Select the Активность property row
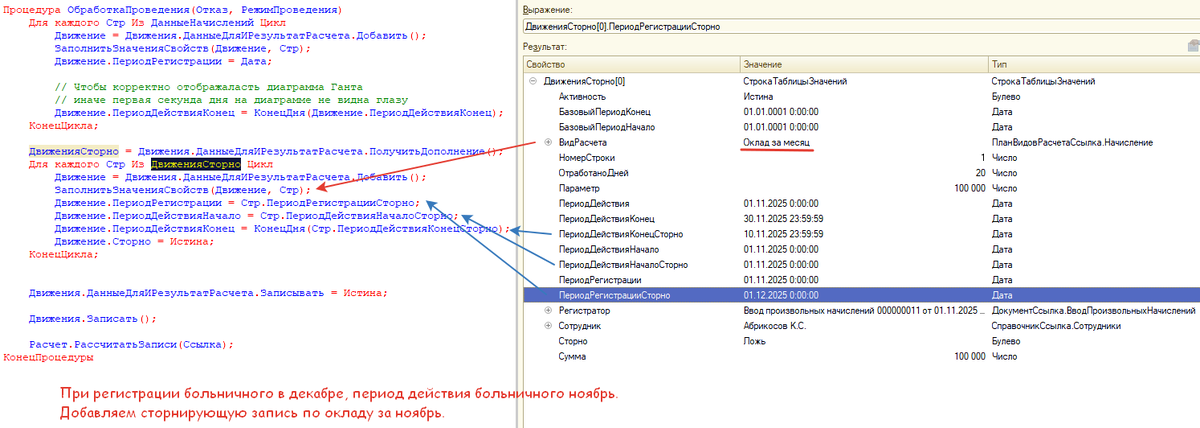Image resolution: width=1200 pixels, height=428 pixels. tap(860, 97)
